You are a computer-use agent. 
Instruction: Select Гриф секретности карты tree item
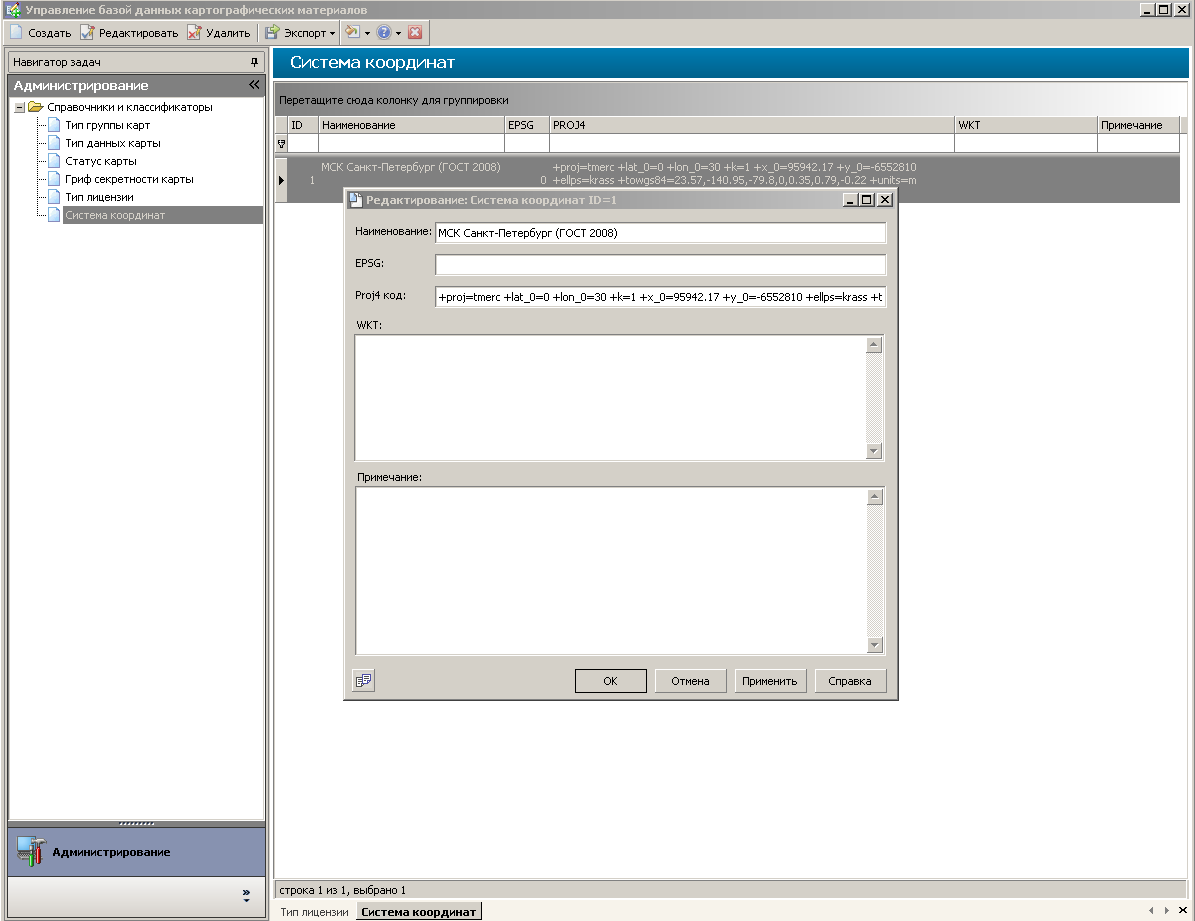[x=129, y=179]
